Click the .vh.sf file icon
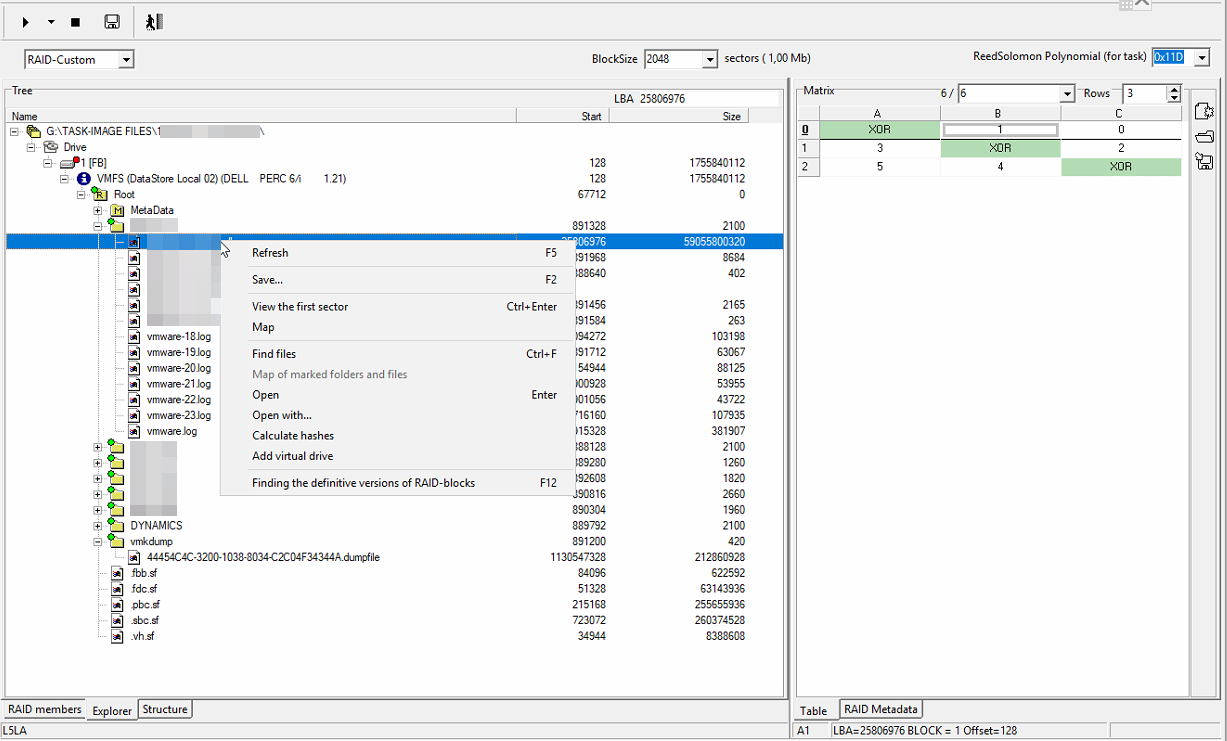The height and width of the screenshot is (741, 1227). tap(117, 637)
